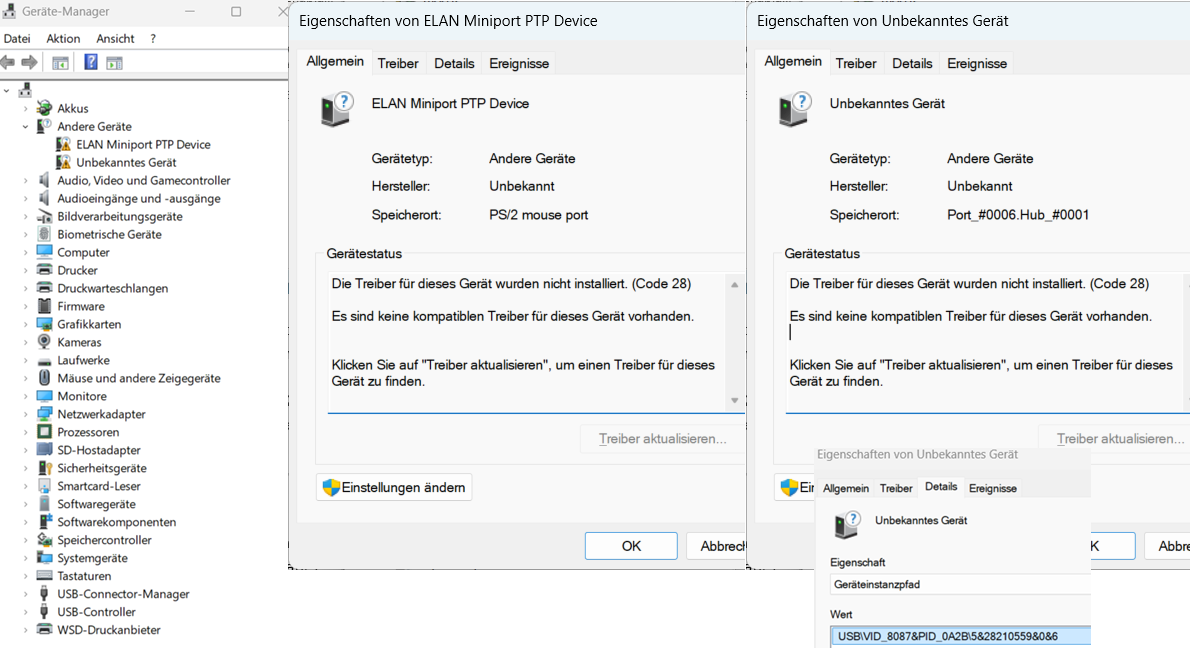The width and height of the screenshot is (1190, 648).
Task: Select Softwaregeräte in the device tree
Action: [x=96, y=504]
